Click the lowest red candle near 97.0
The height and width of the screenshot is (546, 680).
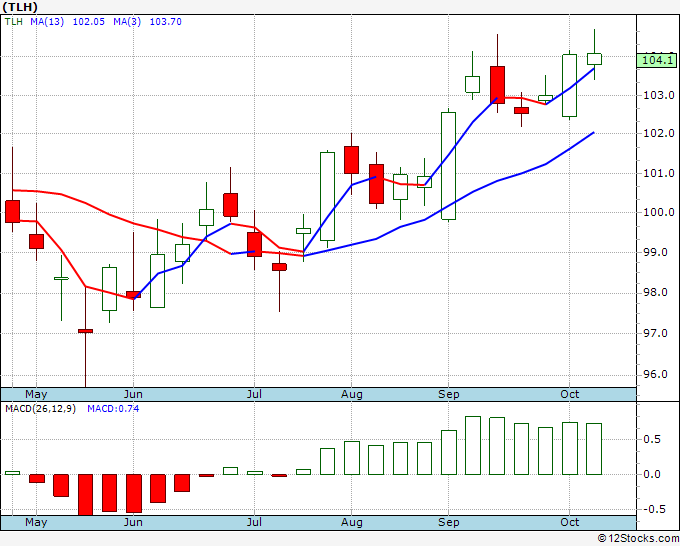tap(85, 331)
